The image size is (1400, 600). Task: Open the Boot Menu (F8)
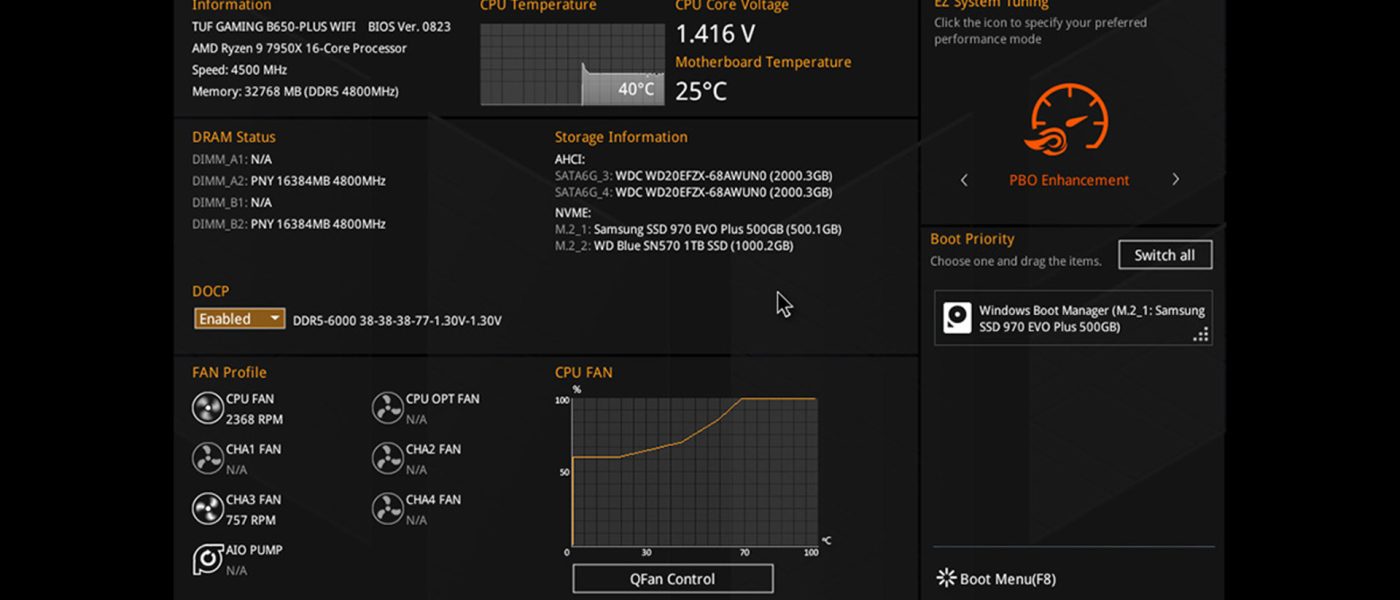coord(996,579)
